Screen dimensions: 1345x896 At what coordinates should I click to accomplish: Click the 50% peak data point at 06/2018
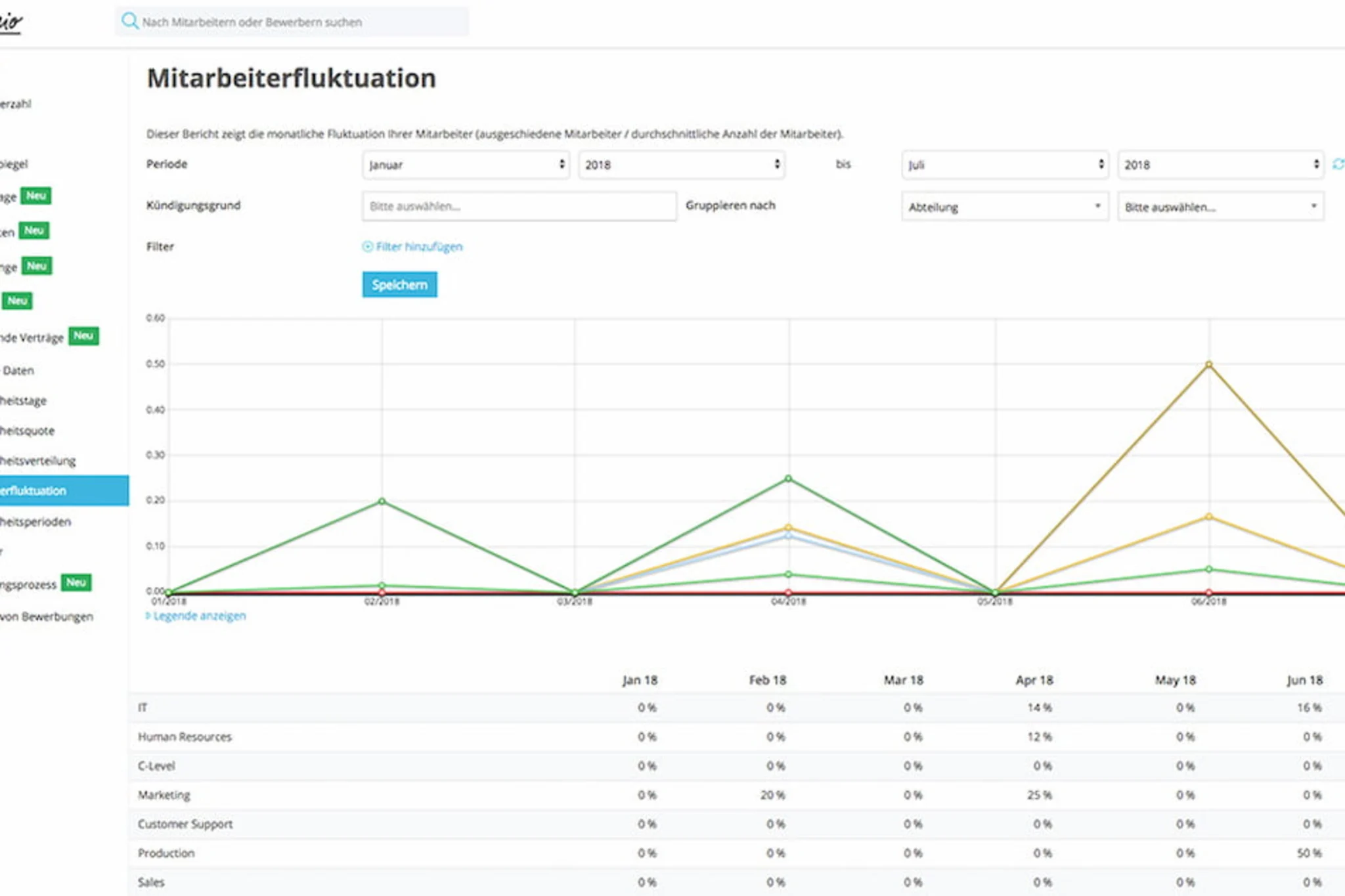[1209, 364]
